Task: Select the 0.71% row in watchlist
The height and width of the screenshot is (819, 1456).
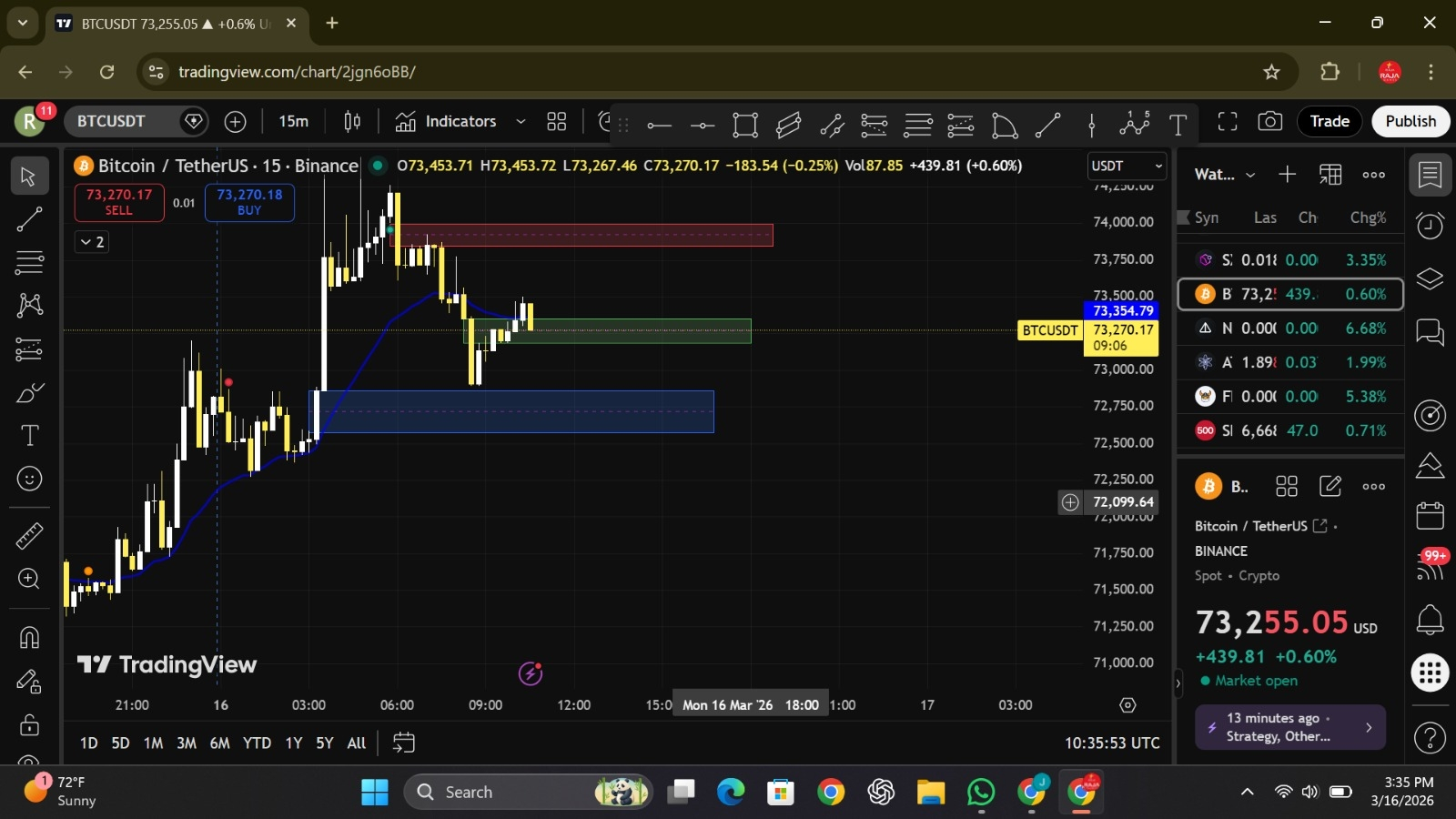Action: coord(1290,430)
